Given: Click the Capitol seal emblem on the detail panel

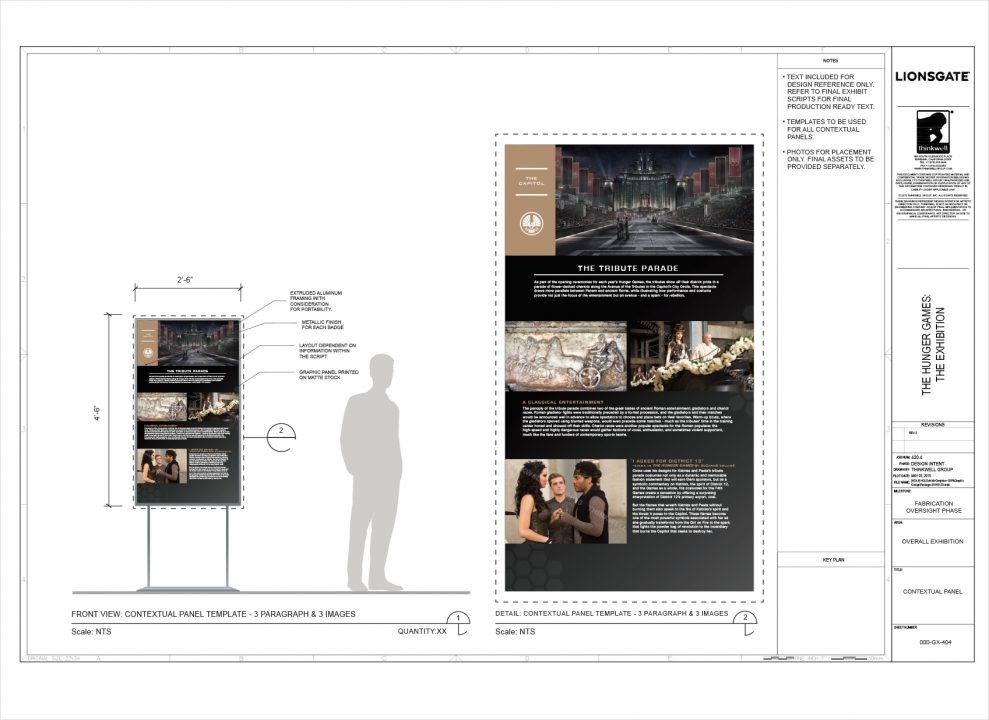Looking at the screenshot, I should pos(529,224).
